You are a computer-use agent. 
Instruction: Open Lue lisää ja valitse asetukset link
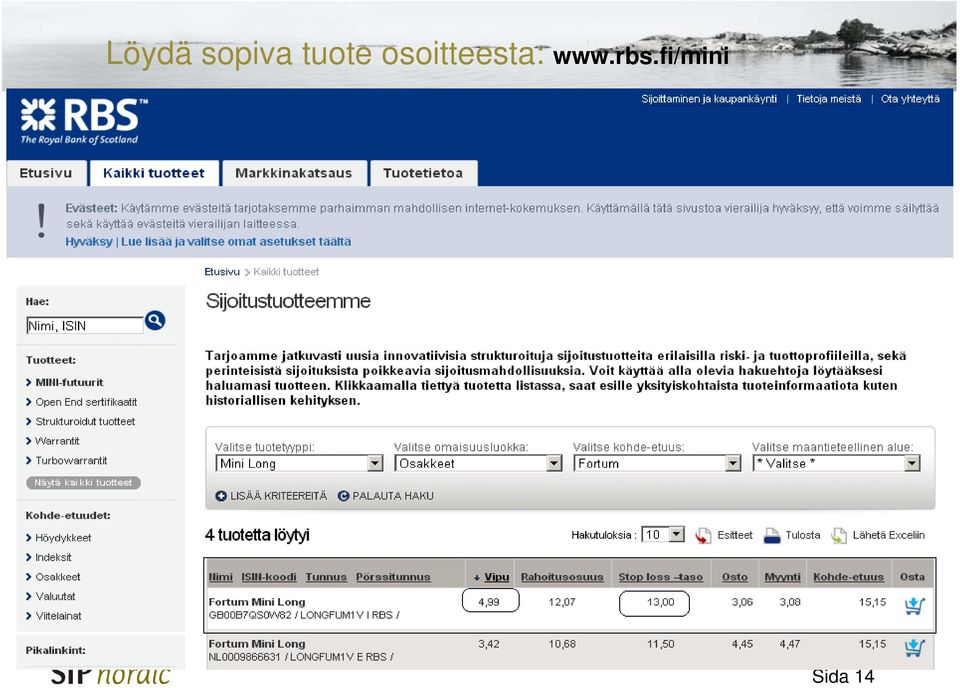point(236,242)
